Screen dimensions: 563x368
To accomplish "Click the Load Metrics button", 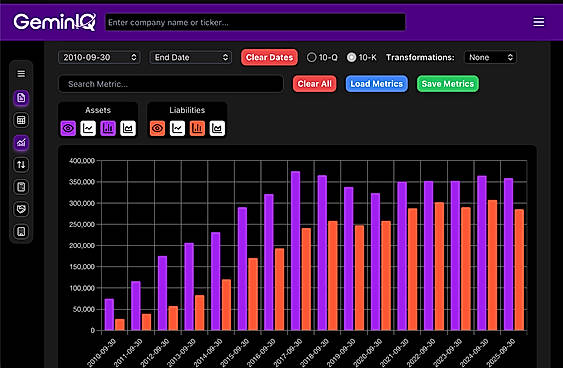I will (x=377, y=84).
